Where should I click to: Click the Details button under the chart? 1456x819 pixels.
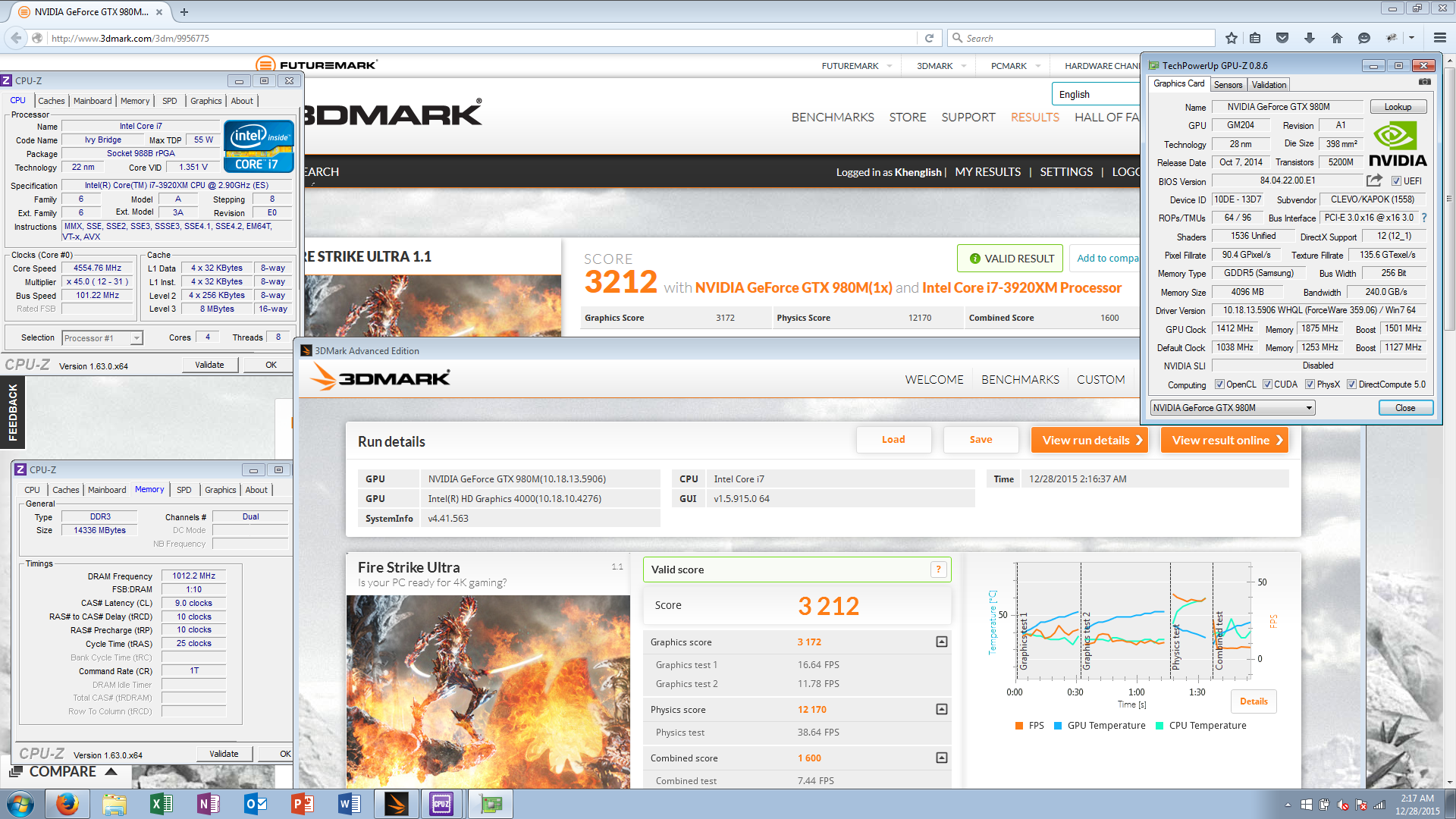[1254, 701]
